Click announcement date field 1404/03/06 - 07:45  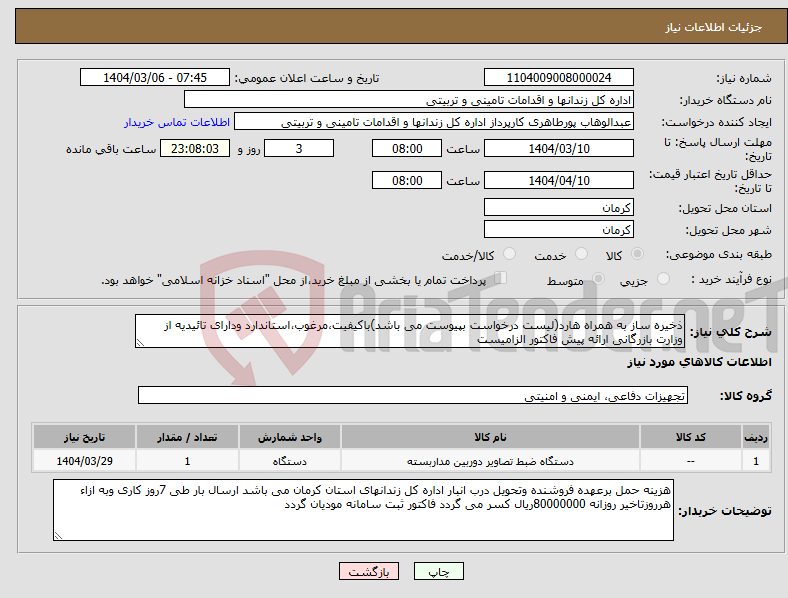155,77
